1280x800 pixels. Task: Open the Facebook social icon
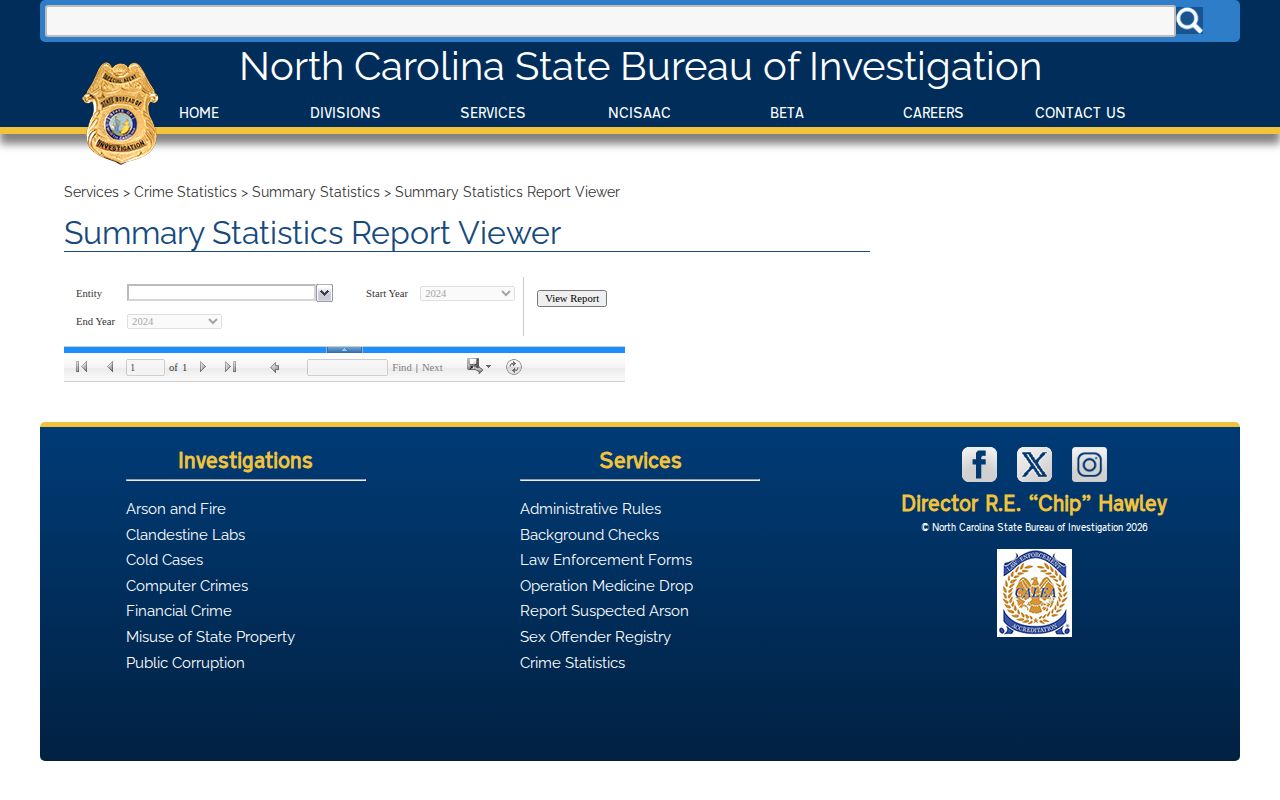click(x=979, y=464)
